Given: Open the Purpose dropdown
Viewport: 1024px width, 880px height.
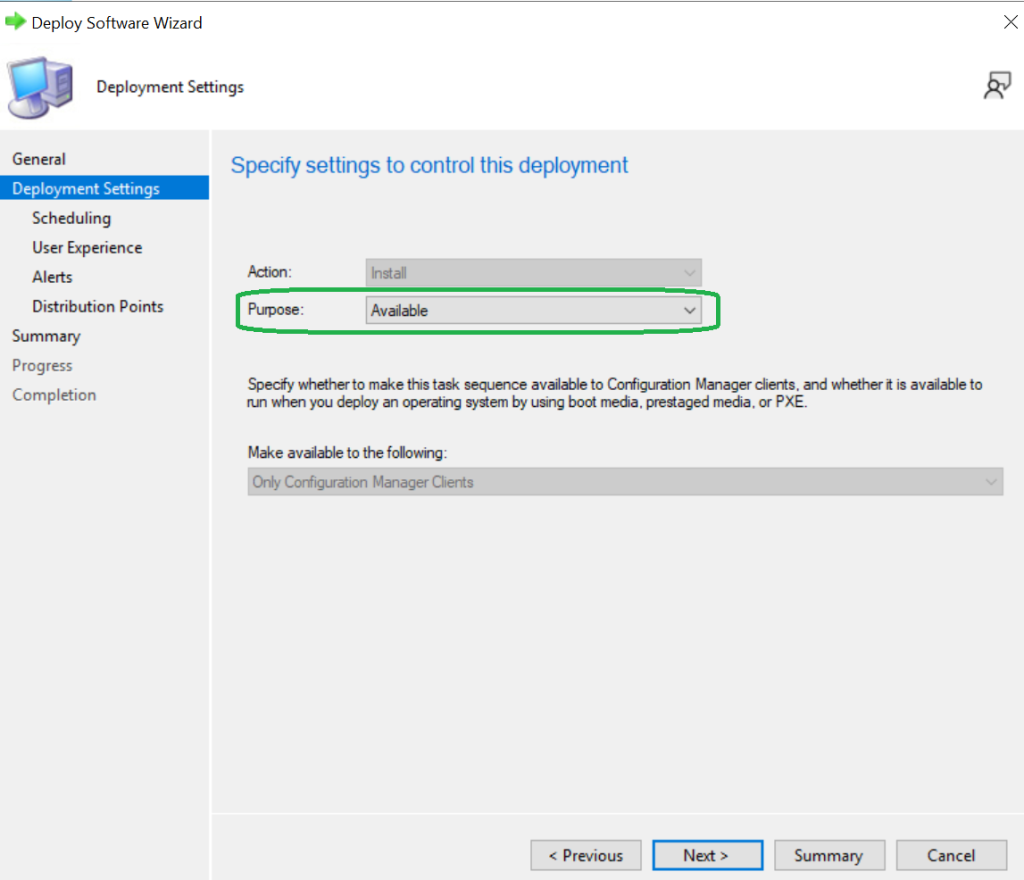Looking at the screenshot, I should point(534,311).
